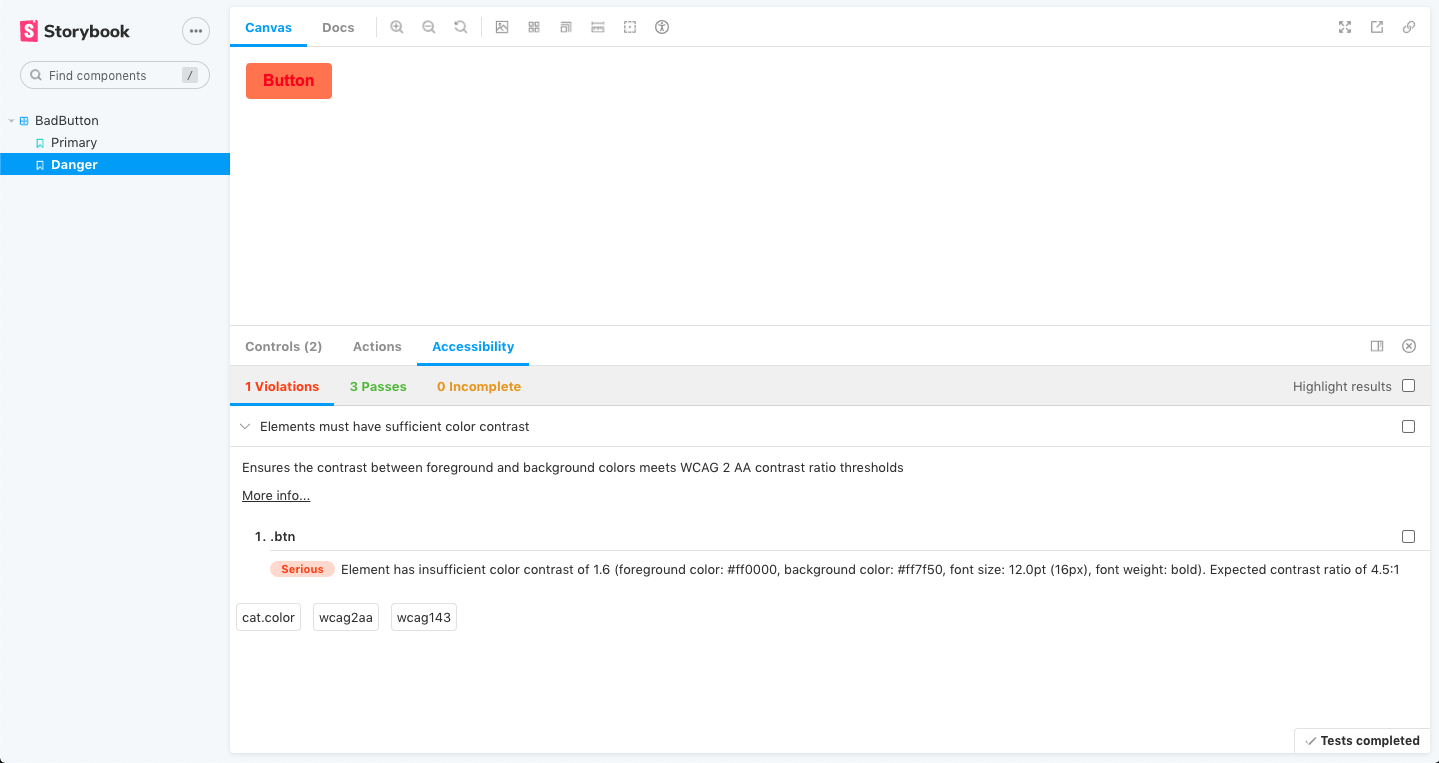
Task: Select the Danger story
Action: point(115,165)
